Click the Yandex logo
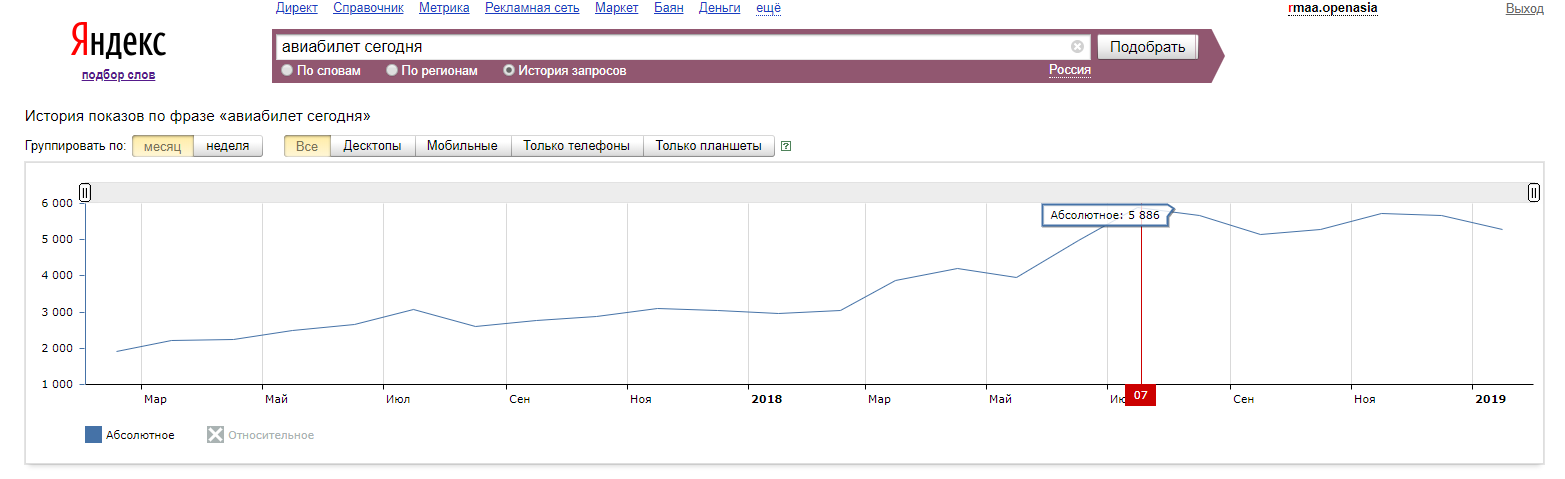Viewport: 1565px width, 479px height. (118, 42)
